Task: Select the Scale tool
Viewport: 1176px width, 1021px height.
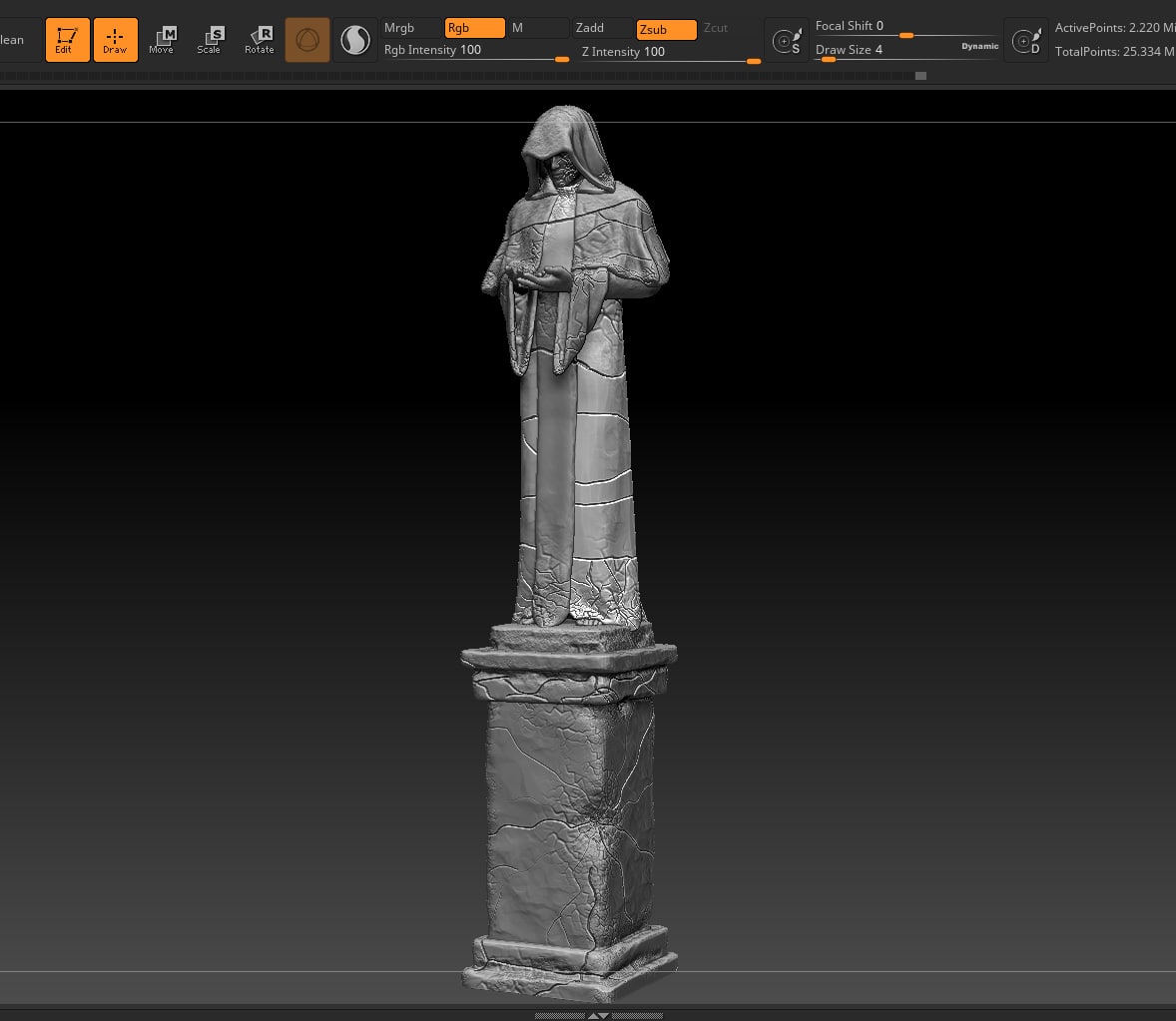Action: [x=210, y=40]
